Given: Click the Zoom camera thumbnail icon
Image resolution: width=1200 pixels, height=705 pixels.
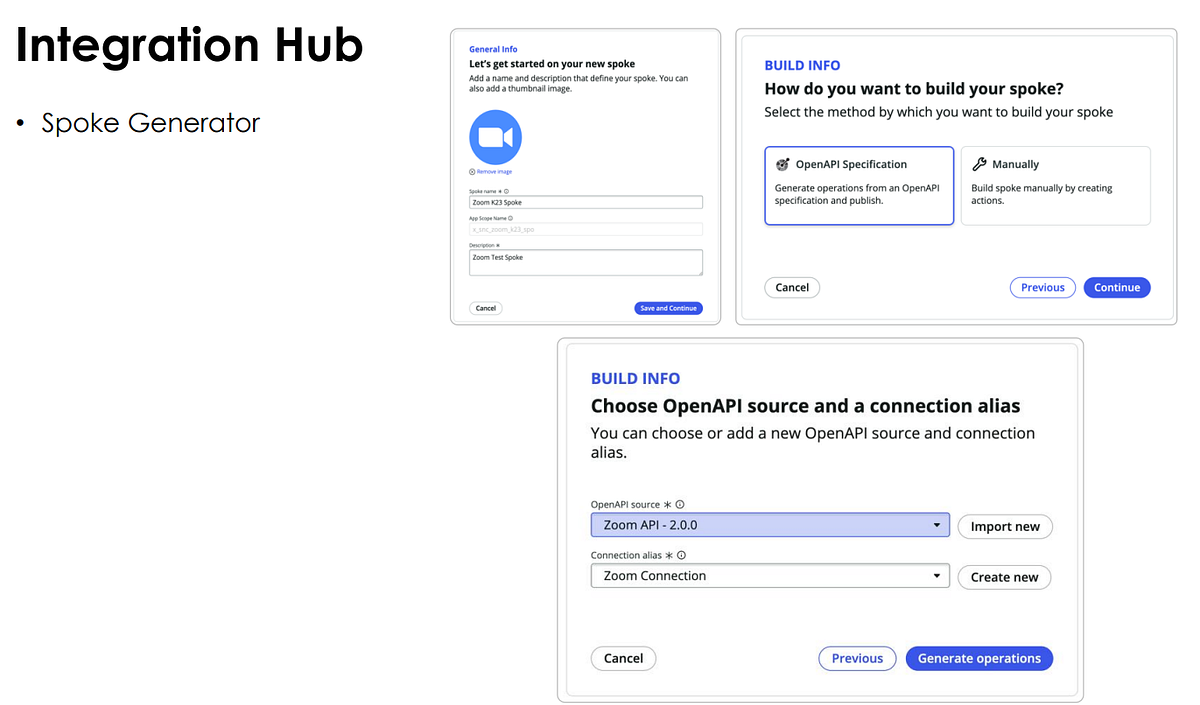Looking at the screenshot, I should tap(494, 137).
